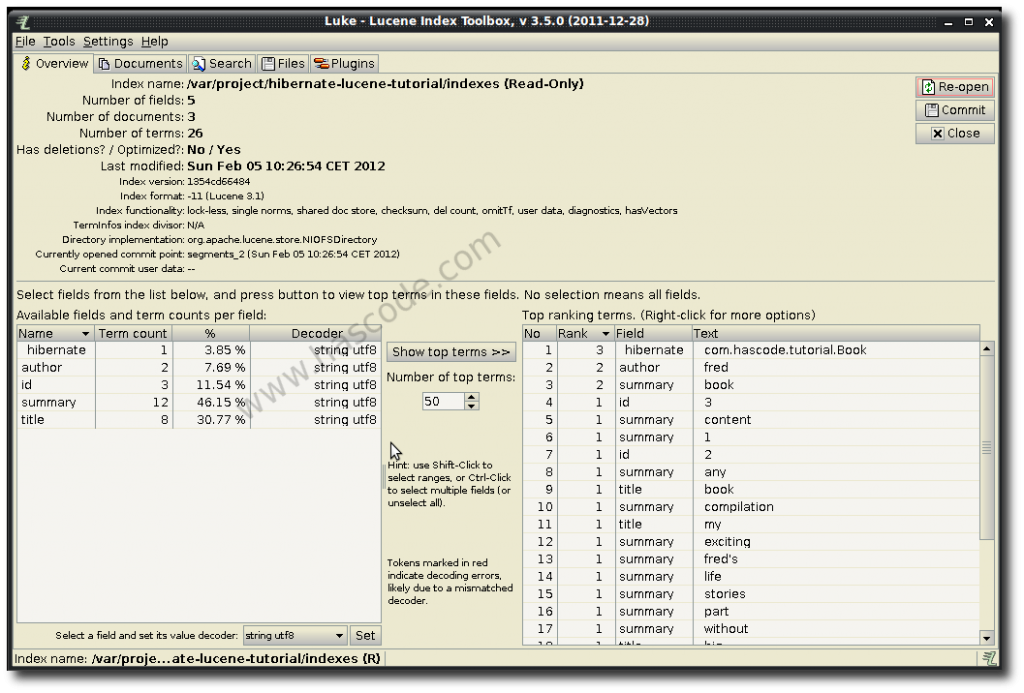1024x693 pixels.
Task: Open the Settings menu
Action: pyautogui.click(x=108, y=41)
